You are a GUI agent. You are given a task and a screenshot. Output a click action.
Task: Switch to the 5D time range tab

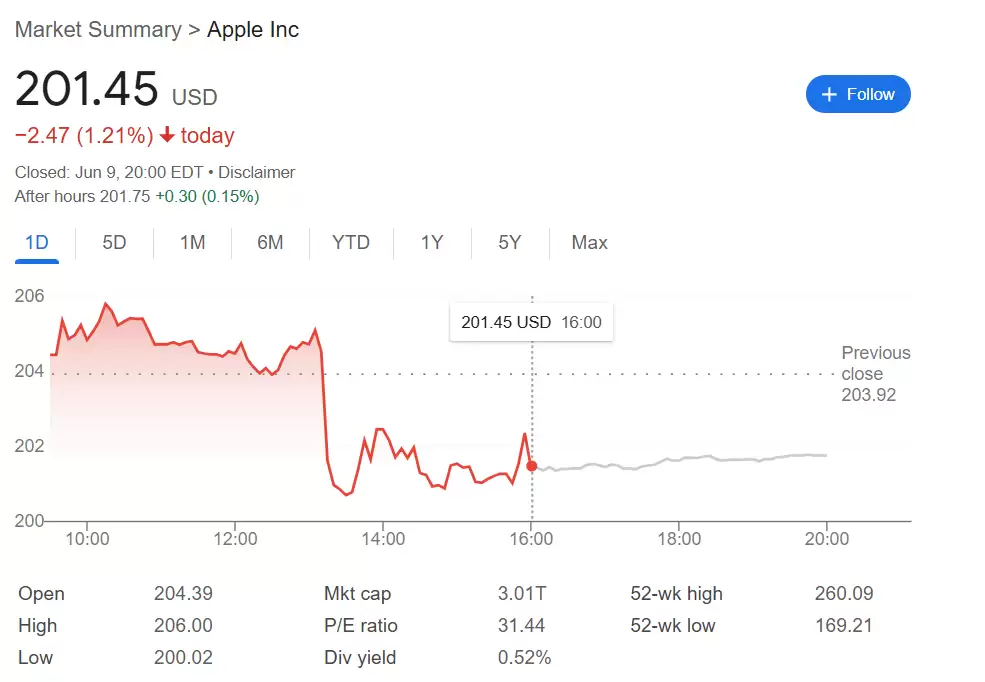click(x=114, y=243)
